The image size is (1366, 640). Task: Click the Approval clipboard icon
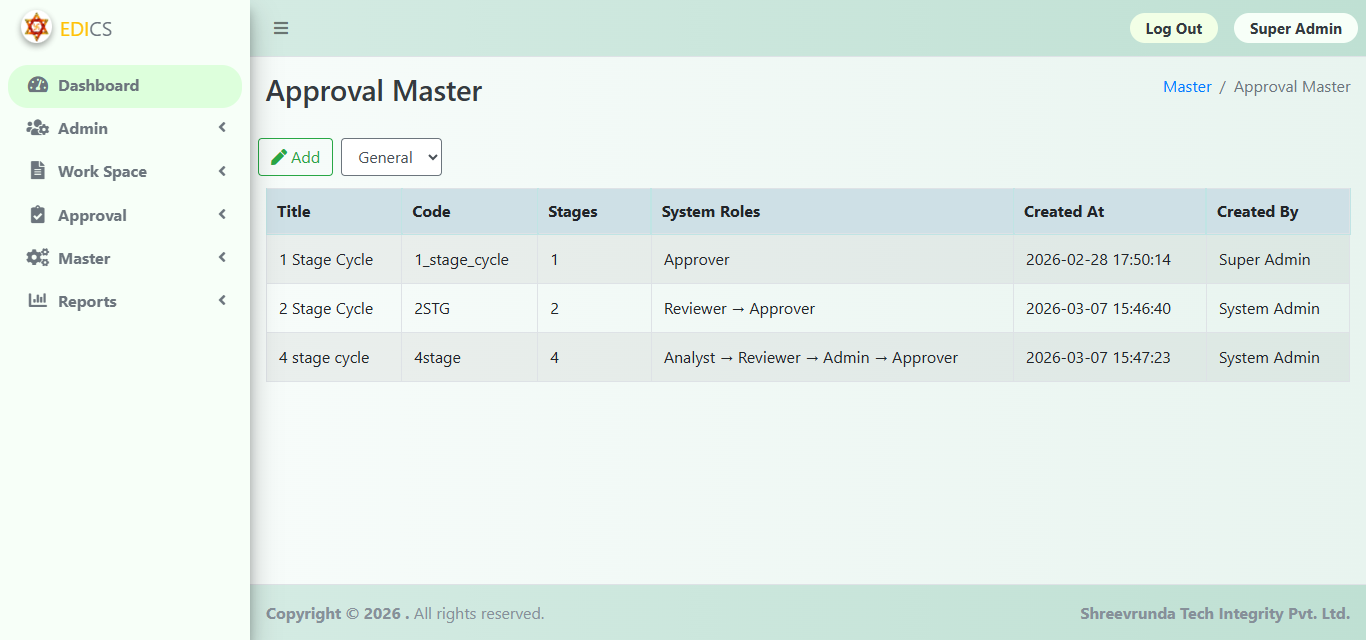tap(38, 215)
